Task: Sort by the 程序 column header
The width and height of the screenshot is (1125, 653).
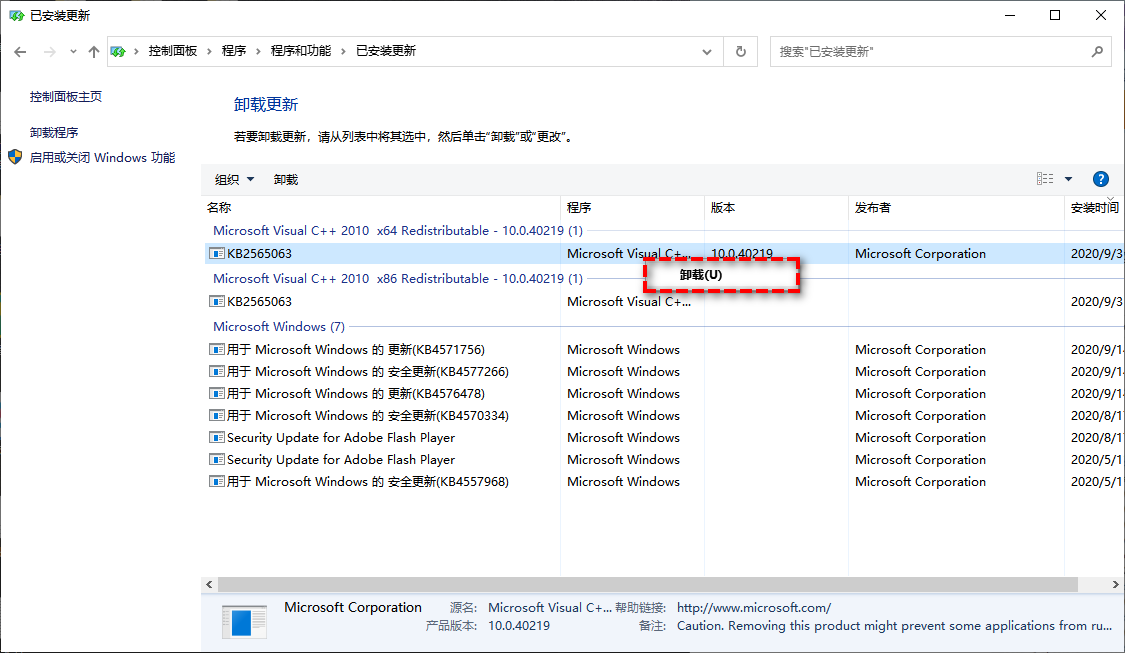Action: point(632,208)
